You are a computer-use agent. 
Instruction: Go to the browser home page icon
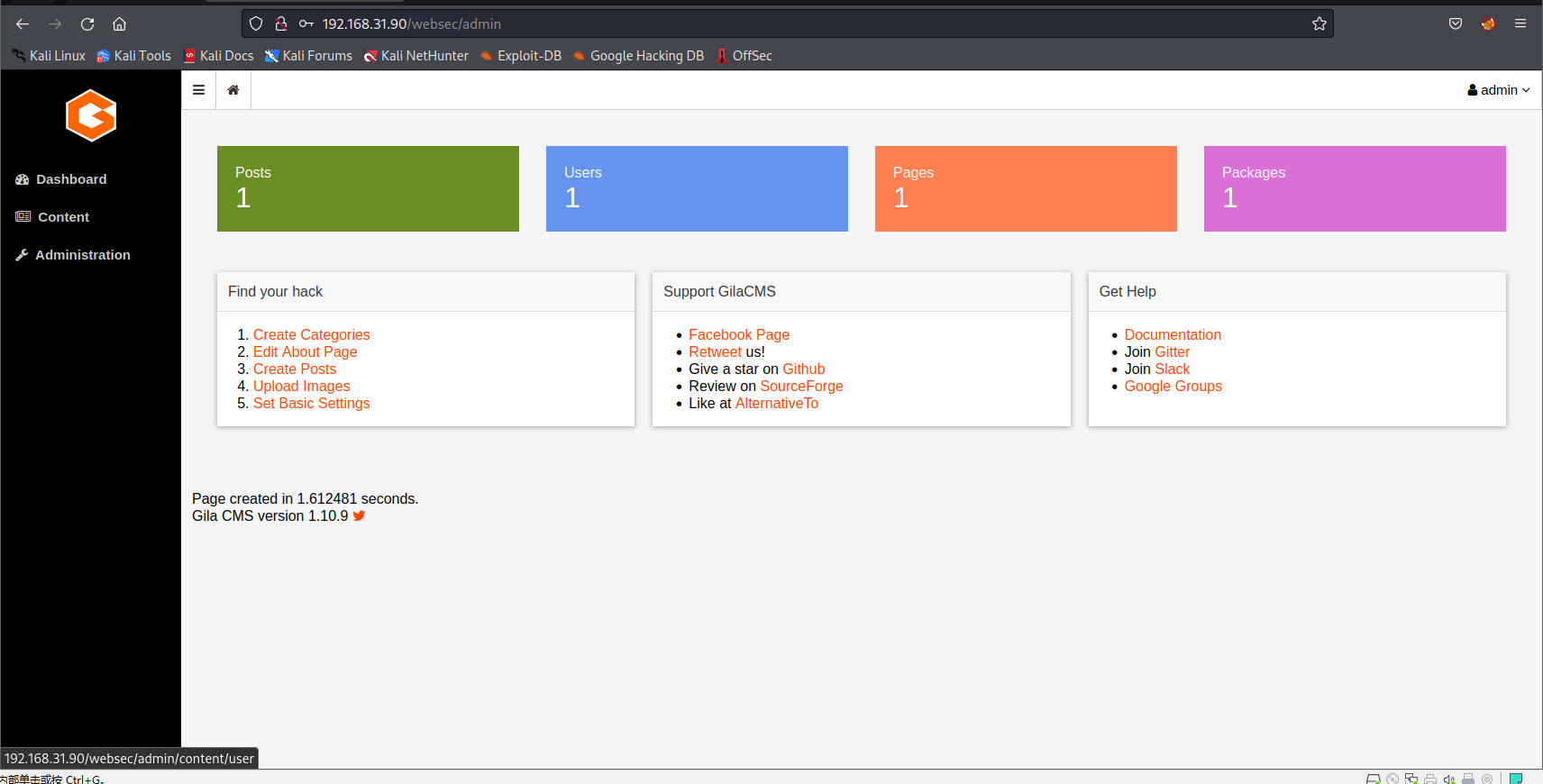point(119,24)
